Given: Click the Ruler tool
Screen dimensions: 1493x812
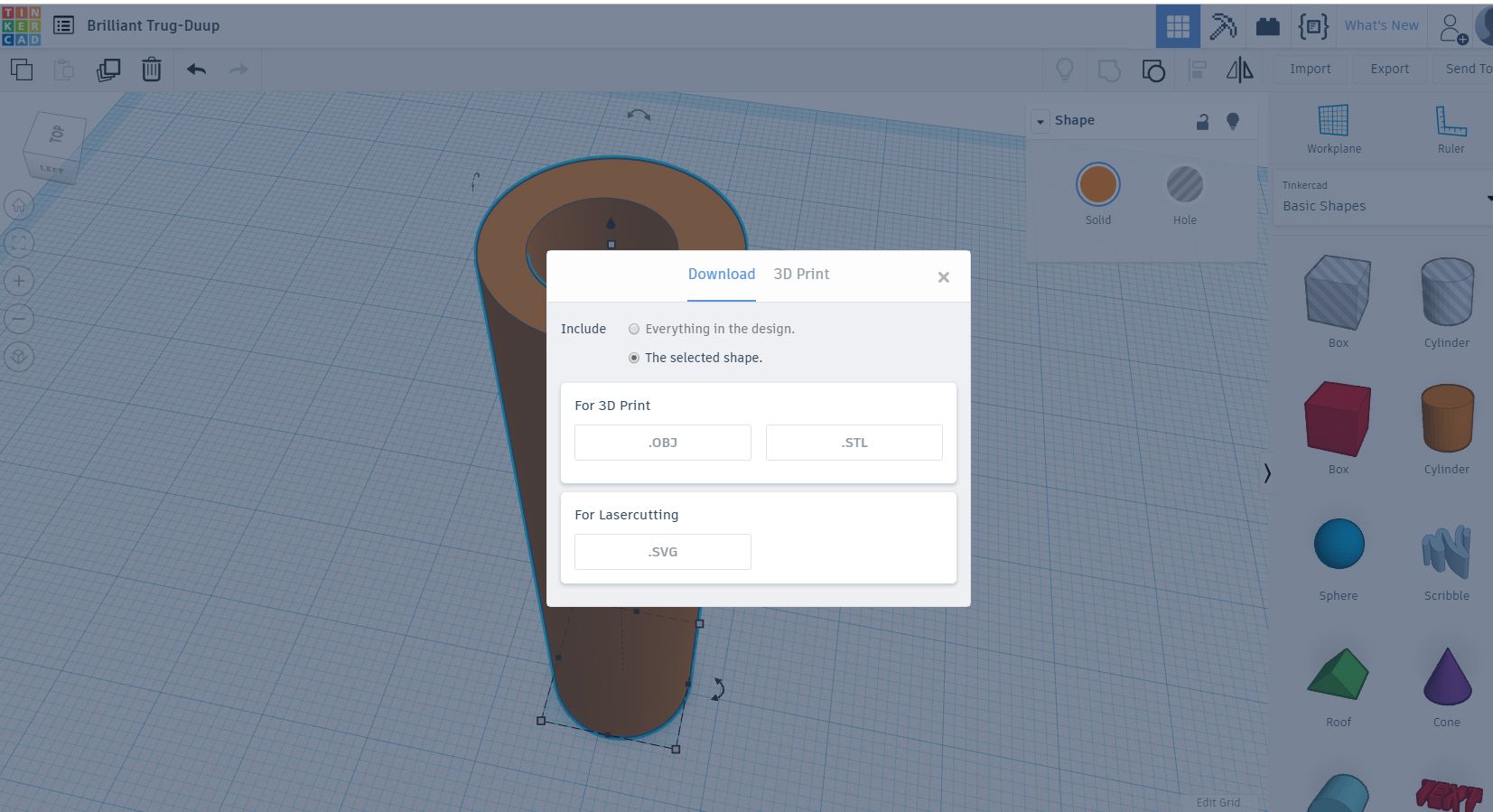Looking at the screenshot, I should point(1451,128).
